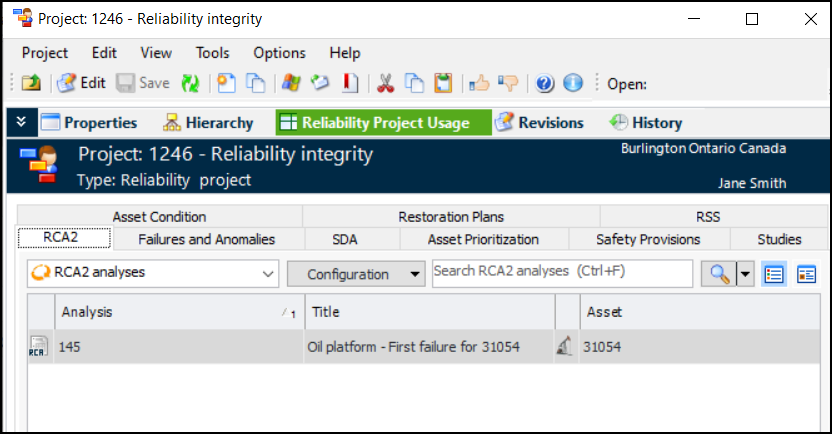The image size is (832, 434).
Task: Sort by the Analysis column header
Action: 166,312
